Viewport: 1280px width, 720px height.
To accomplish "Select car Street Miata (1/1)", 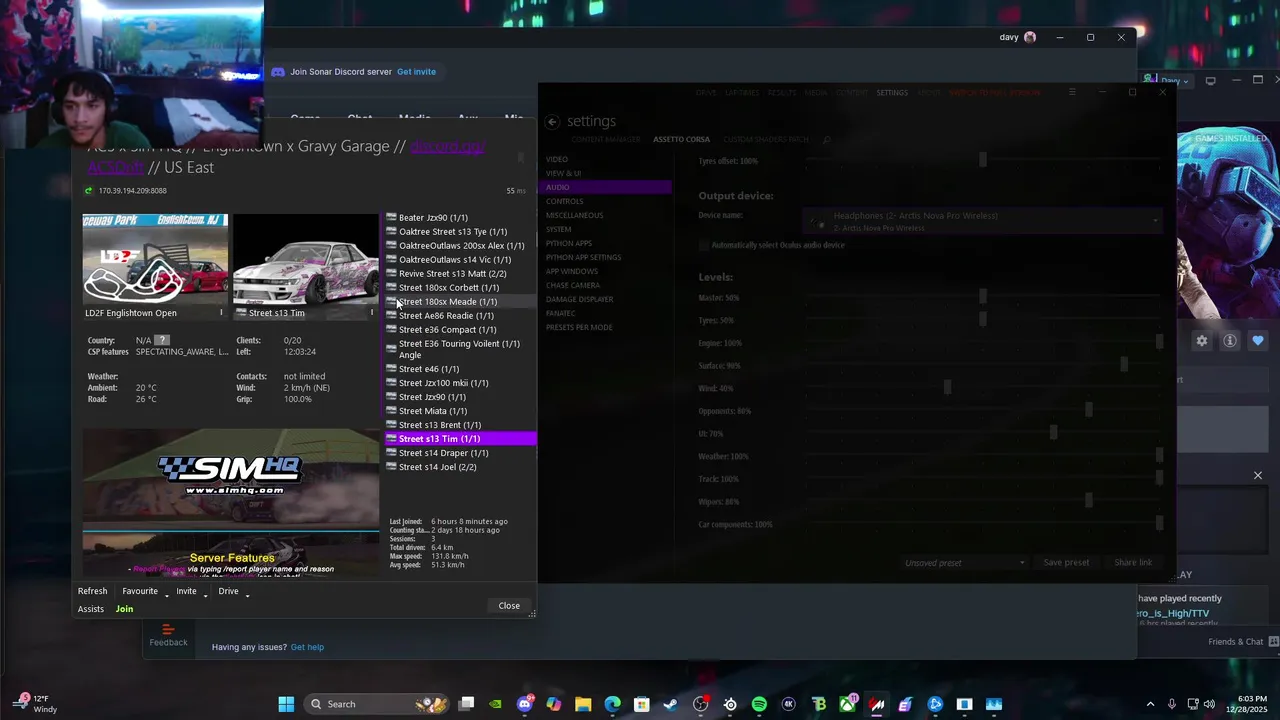I will [461, 411].
